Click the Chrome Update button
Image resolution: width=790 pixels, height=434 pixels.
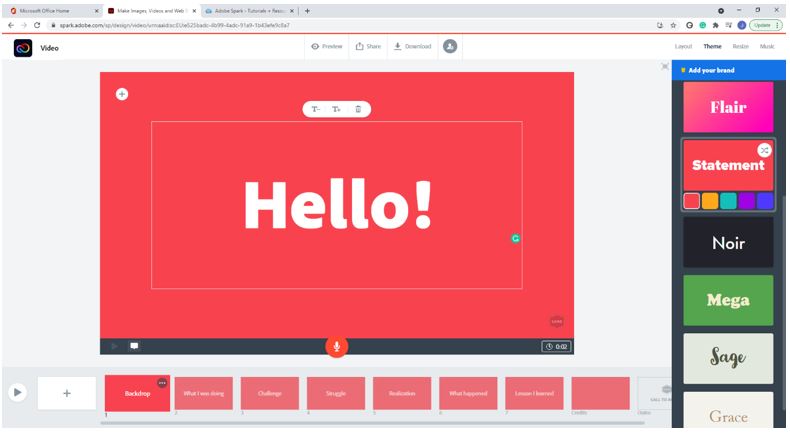[x=765, y=25]
